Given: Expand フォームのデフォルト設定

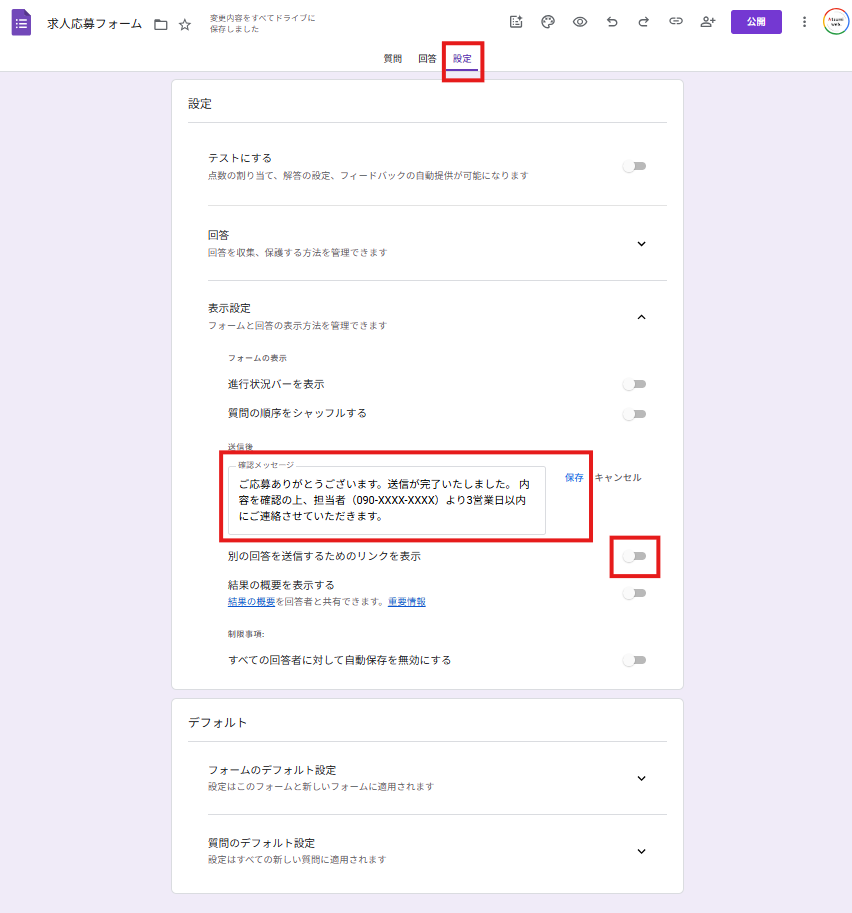Looking at the screenshot, I should coord(641,778).
